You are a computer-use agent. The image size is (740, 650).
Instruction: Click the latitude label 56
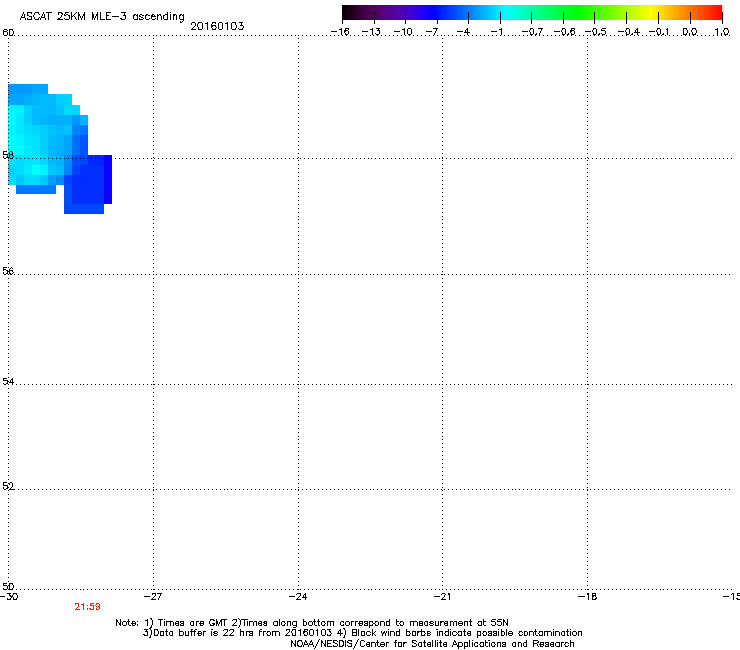coord(8,271)
